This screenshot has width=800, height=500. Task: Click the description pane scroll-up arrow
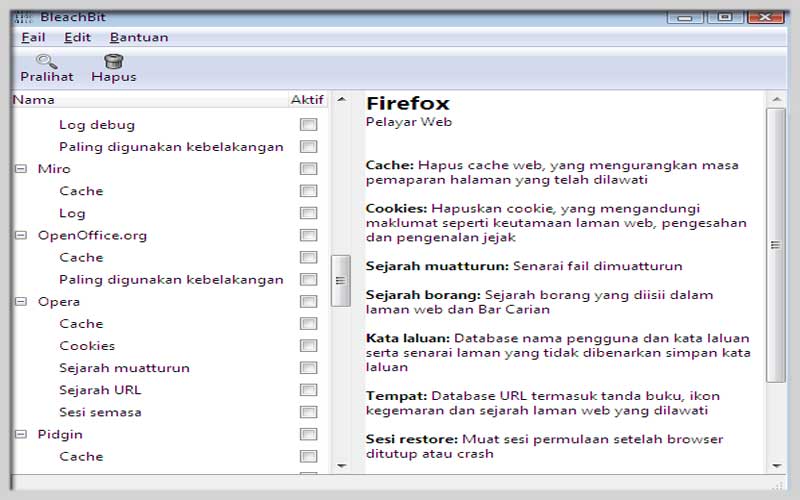click(x=776, y=99)
